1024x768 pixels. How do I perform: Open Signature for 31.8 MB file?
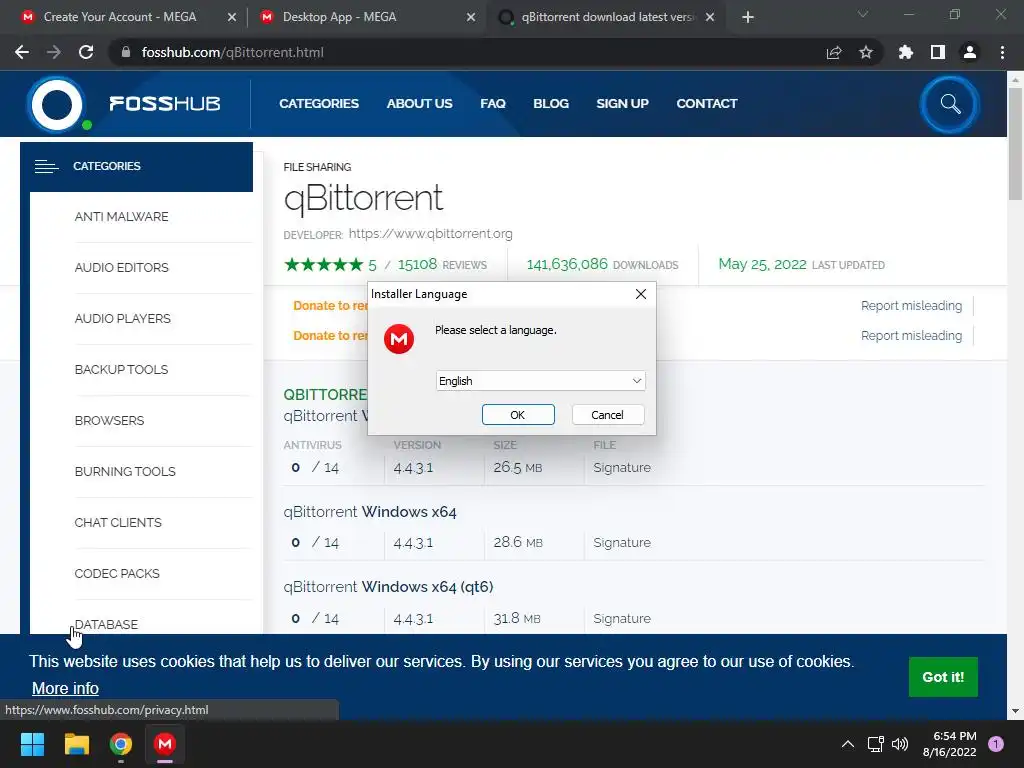[622, 618]
